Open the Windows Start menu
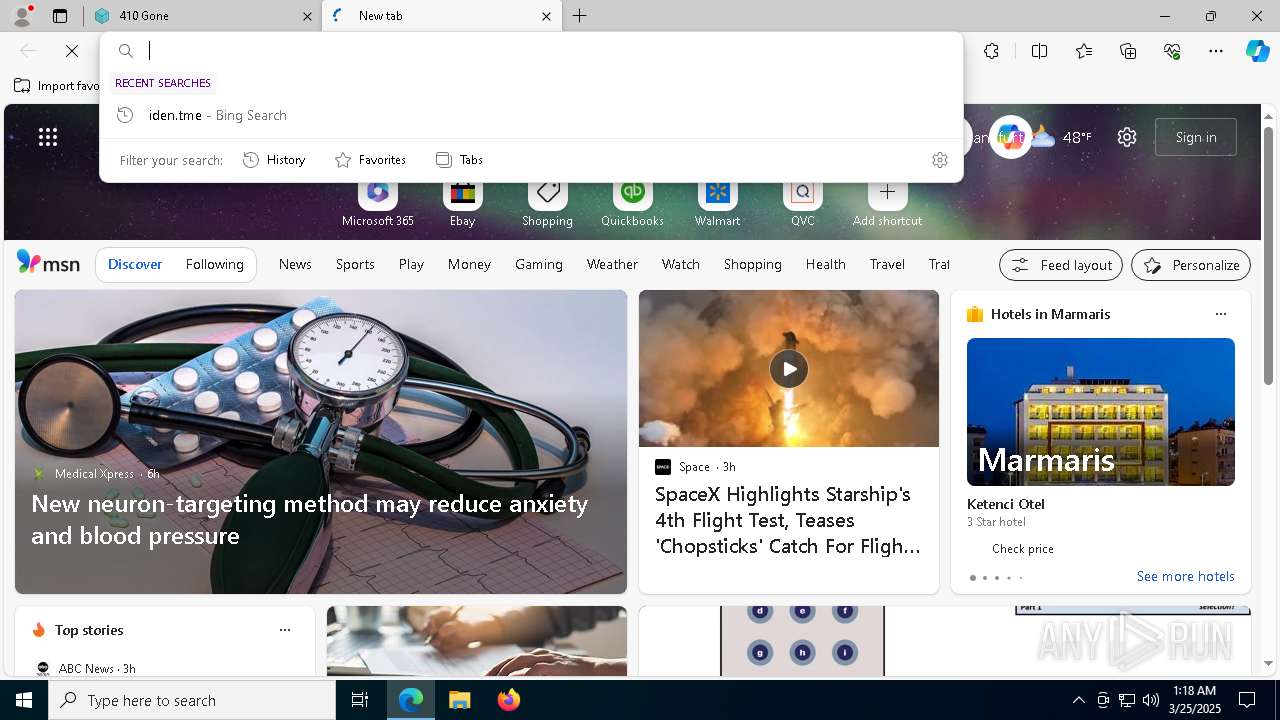Screen dimensions: 1280x720 pos(24,700)
